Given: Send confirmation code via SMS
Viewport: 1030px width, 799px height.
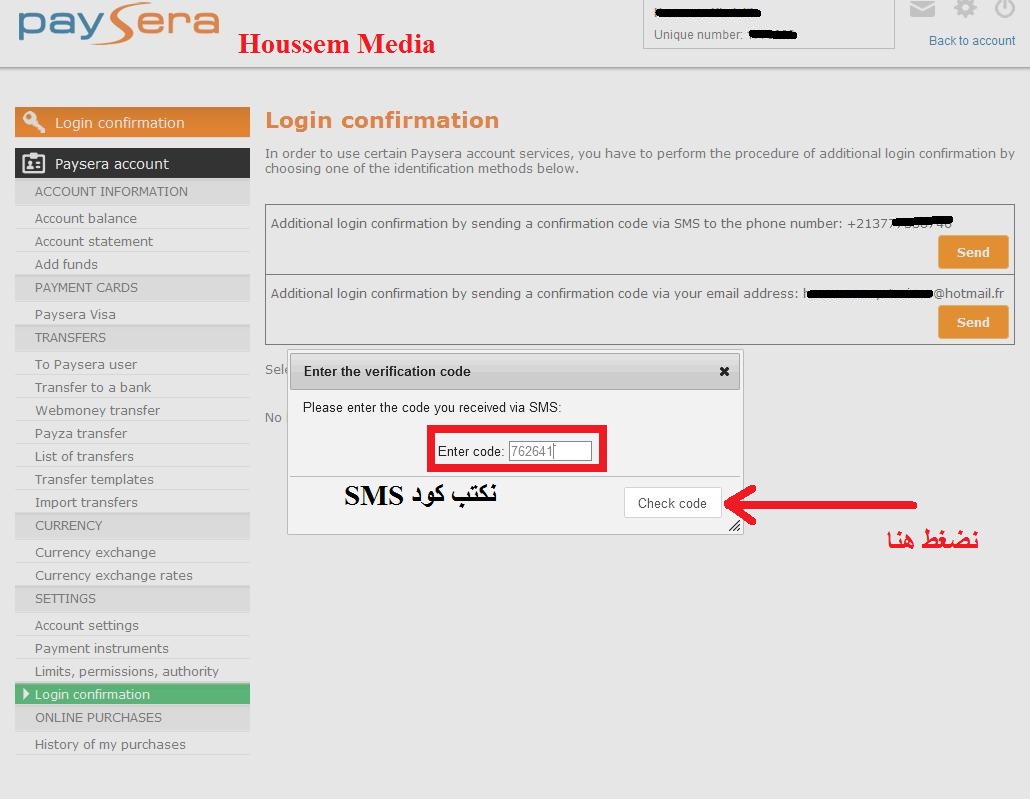Looking at the screenshot, I should (x=973, y=252).
